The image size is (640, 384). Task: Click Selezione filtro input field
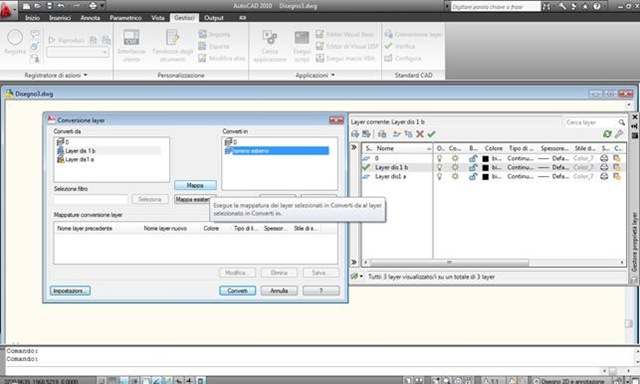pos(91,199)
